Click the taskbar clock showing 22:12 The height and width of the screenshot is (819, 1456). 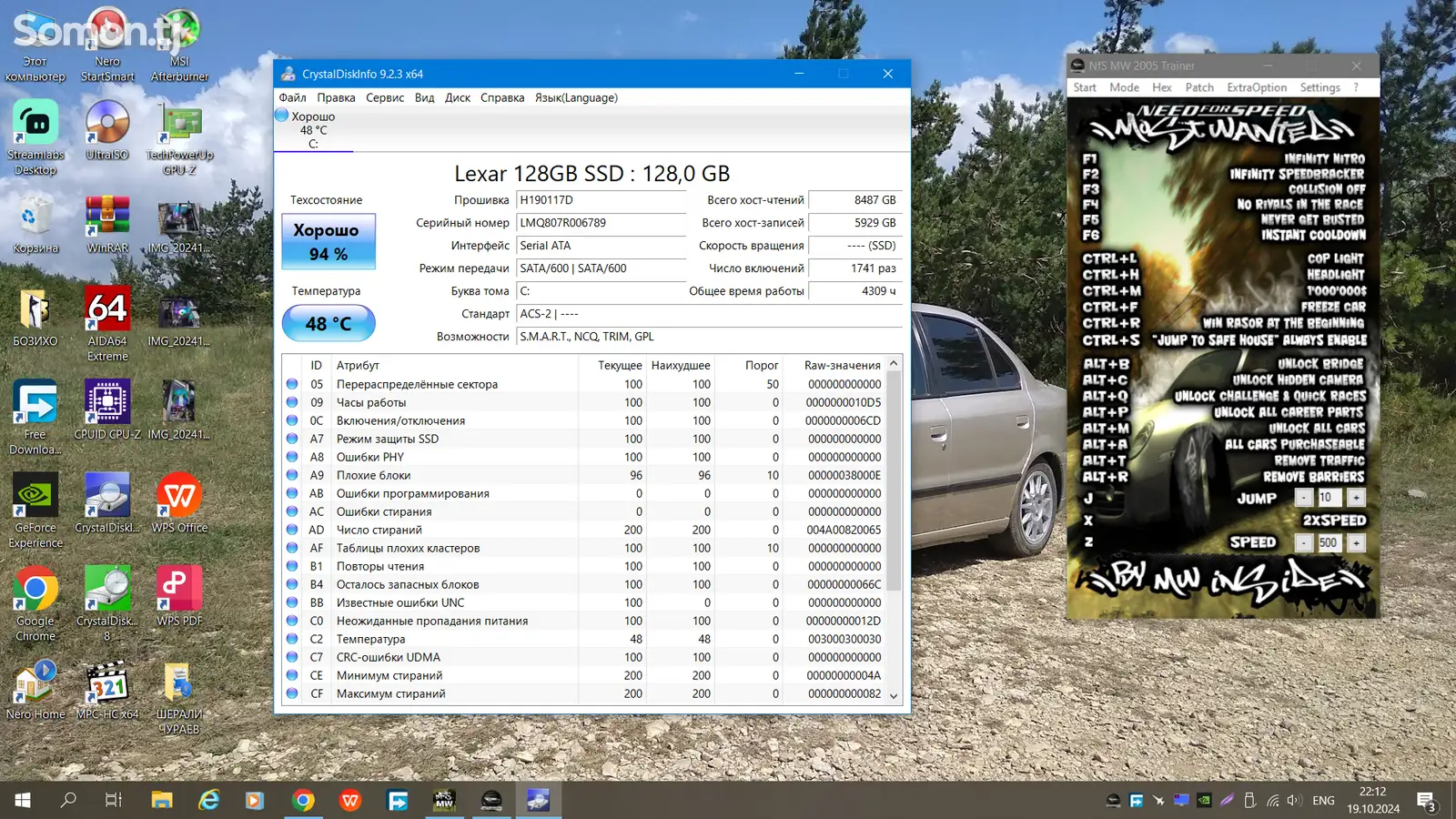[1373, 800]
